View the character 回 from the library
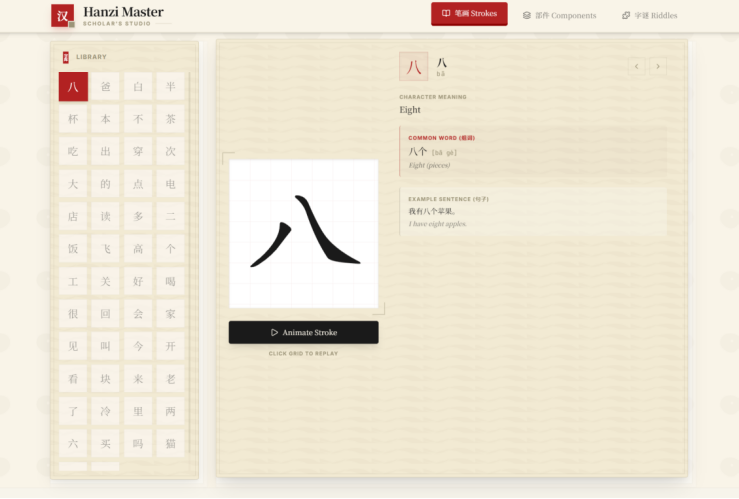The image size is (739, 499). coord(106,314)
